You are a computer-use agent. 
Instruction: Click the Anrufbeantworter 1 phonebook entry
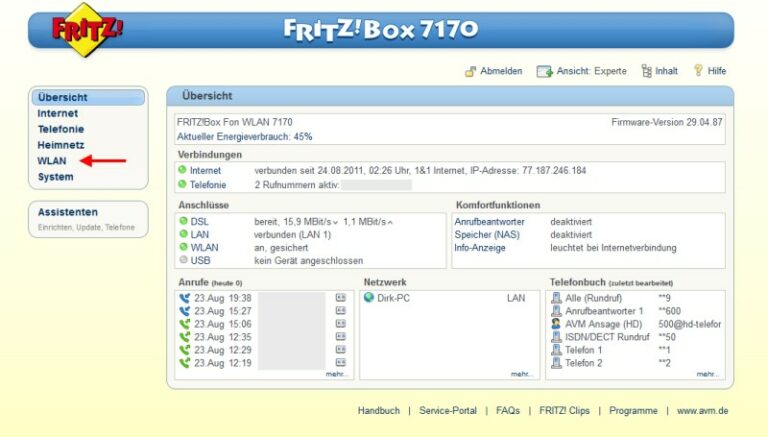tap(604, 311)
